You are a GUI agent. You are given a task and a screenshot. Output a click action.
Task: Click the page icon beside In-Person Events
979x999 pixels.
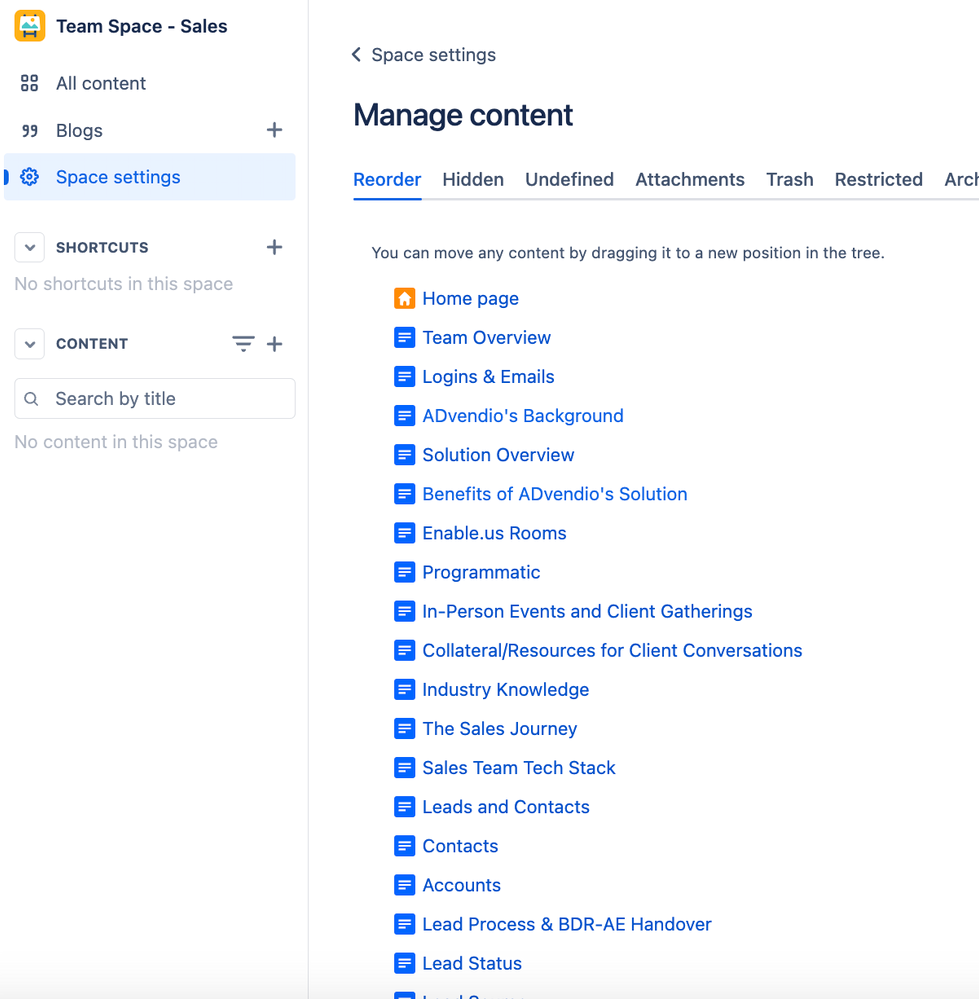[x=404, y=611]
